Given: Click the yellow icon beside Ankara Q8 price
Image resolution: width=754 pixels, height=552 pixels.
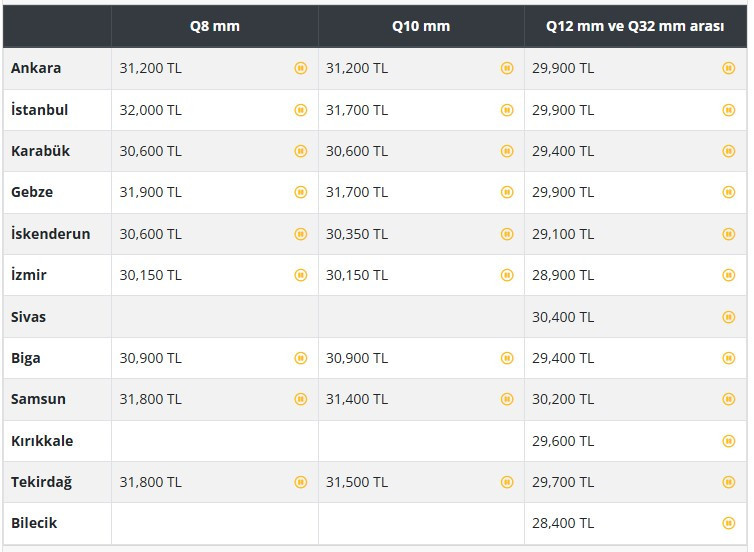Looking at the screenshot, I should pos(300,68).
